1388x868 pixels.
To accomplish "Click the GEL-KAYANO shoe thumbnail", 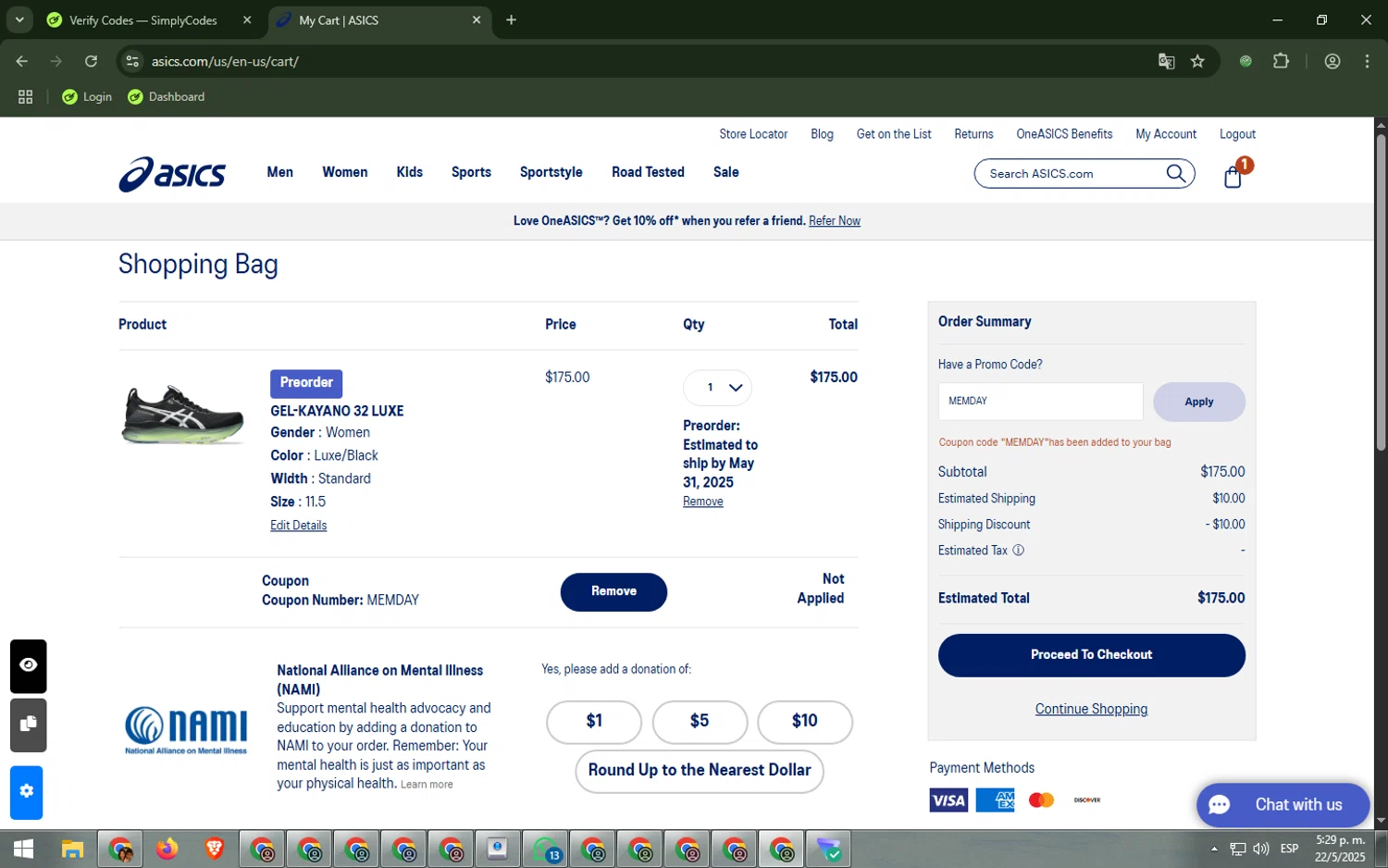I will point(183,415).
